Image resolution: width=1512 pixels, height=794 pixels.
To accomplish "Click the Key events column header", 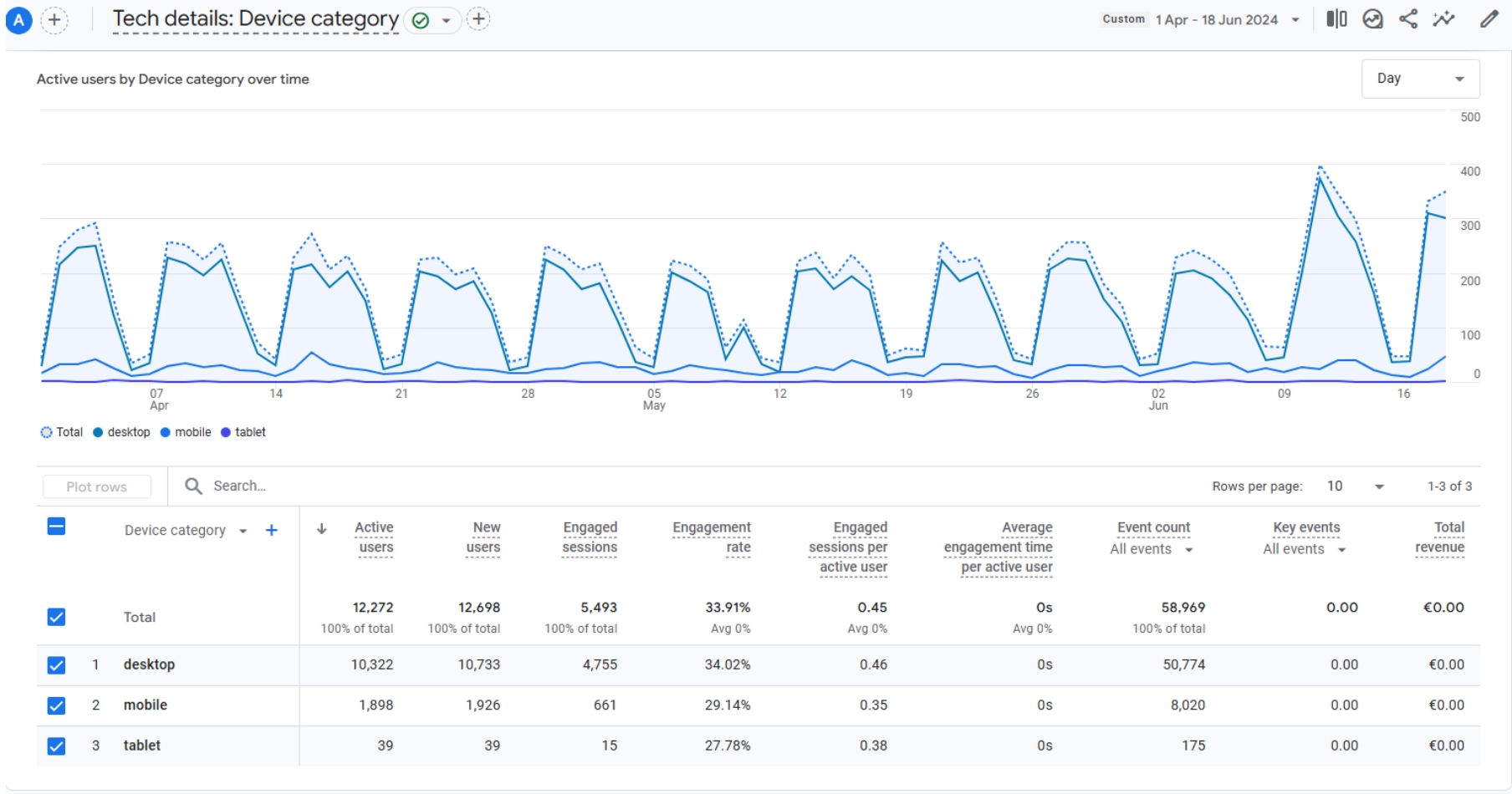I will pos(1306,527).
